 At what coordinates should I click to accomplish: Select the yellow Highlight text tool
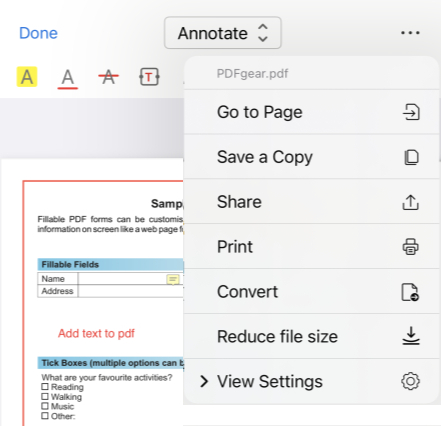[x=27, y=77]
